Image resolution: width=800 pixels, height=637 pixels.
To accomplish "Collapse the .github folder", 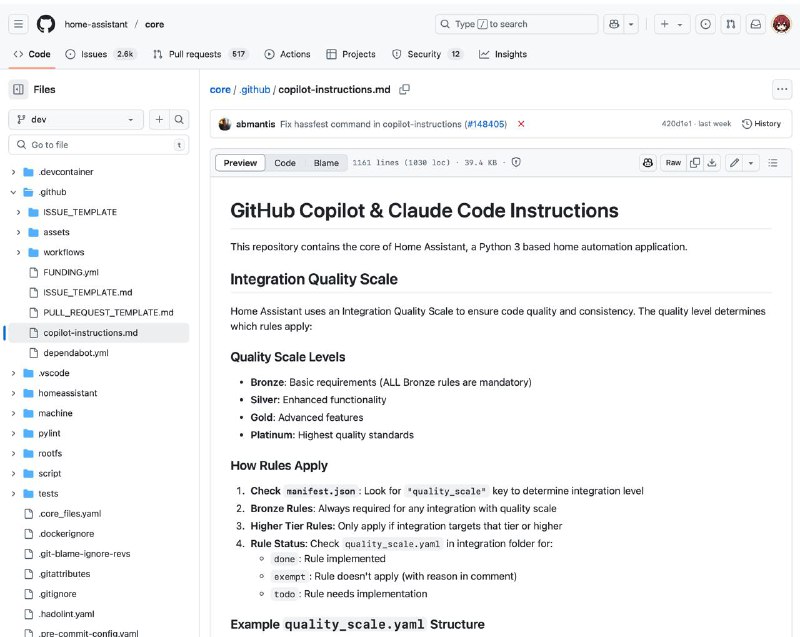I will point(14,192).
